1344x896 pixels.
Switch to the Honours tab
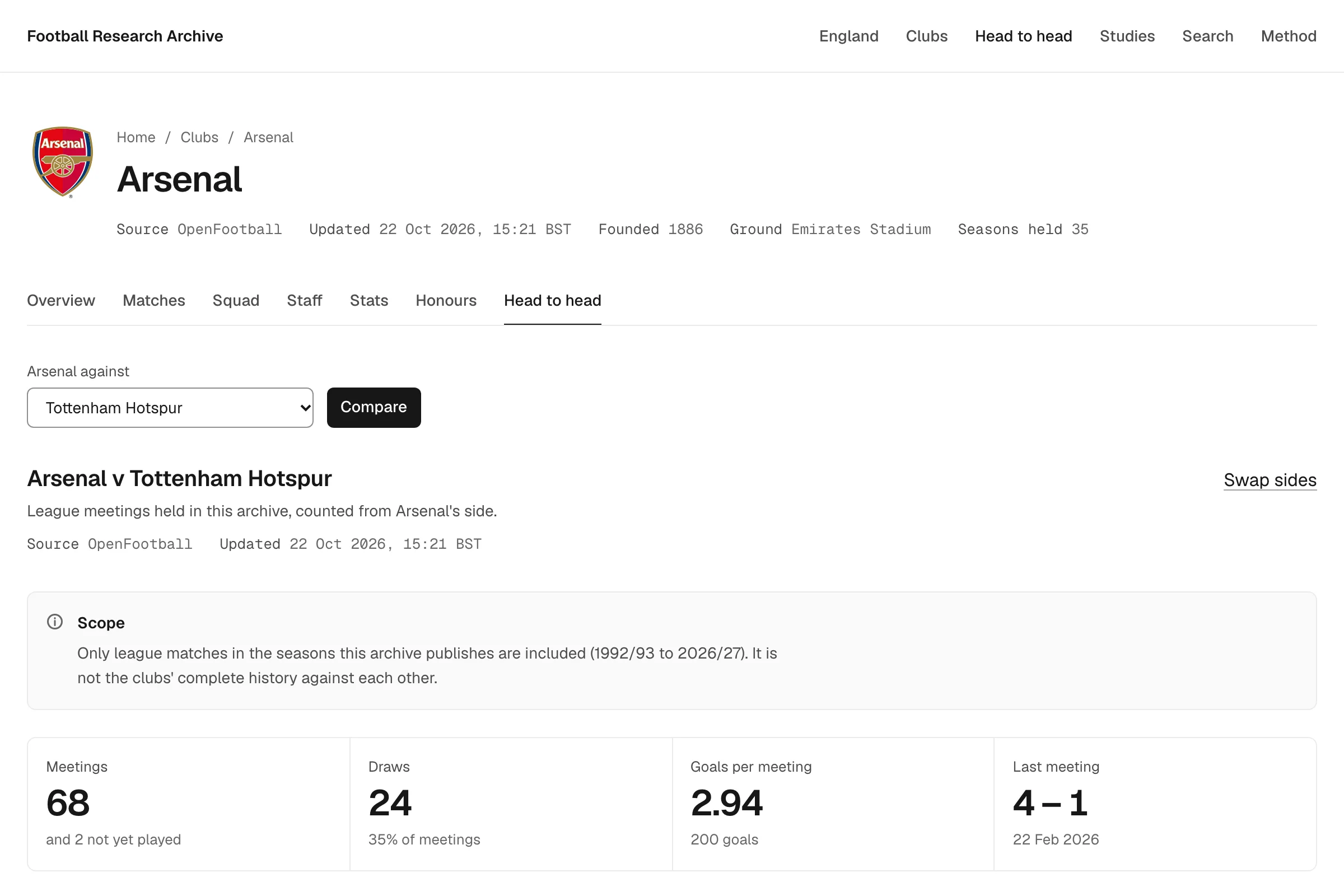pos(446,301)
